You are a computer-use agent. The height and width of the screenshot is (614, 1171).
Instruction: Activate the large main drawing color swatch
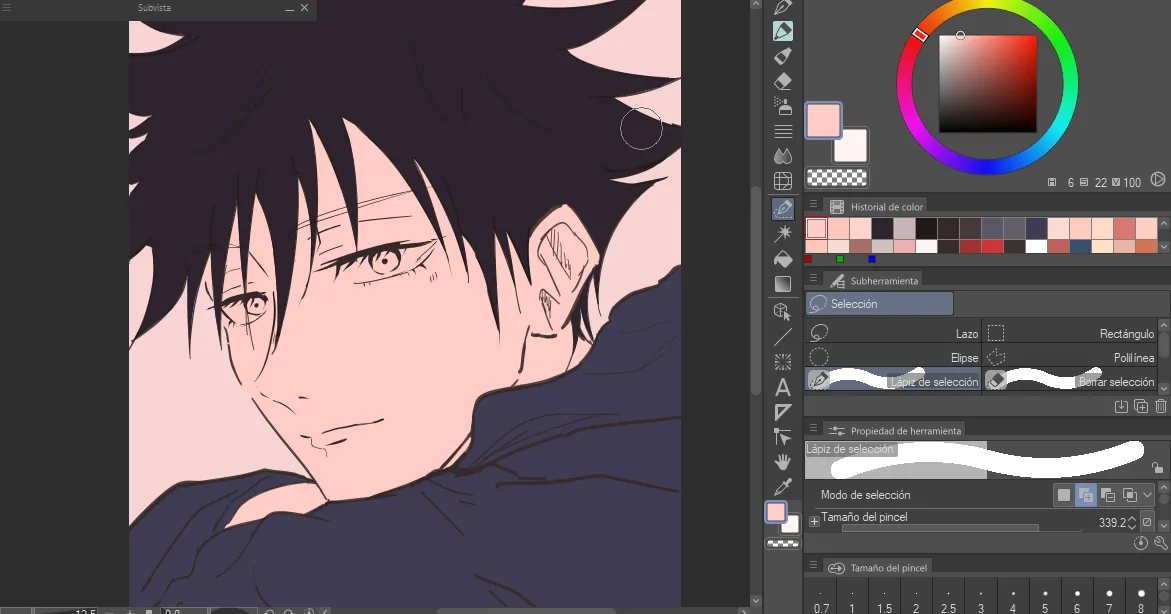[823, 121]
